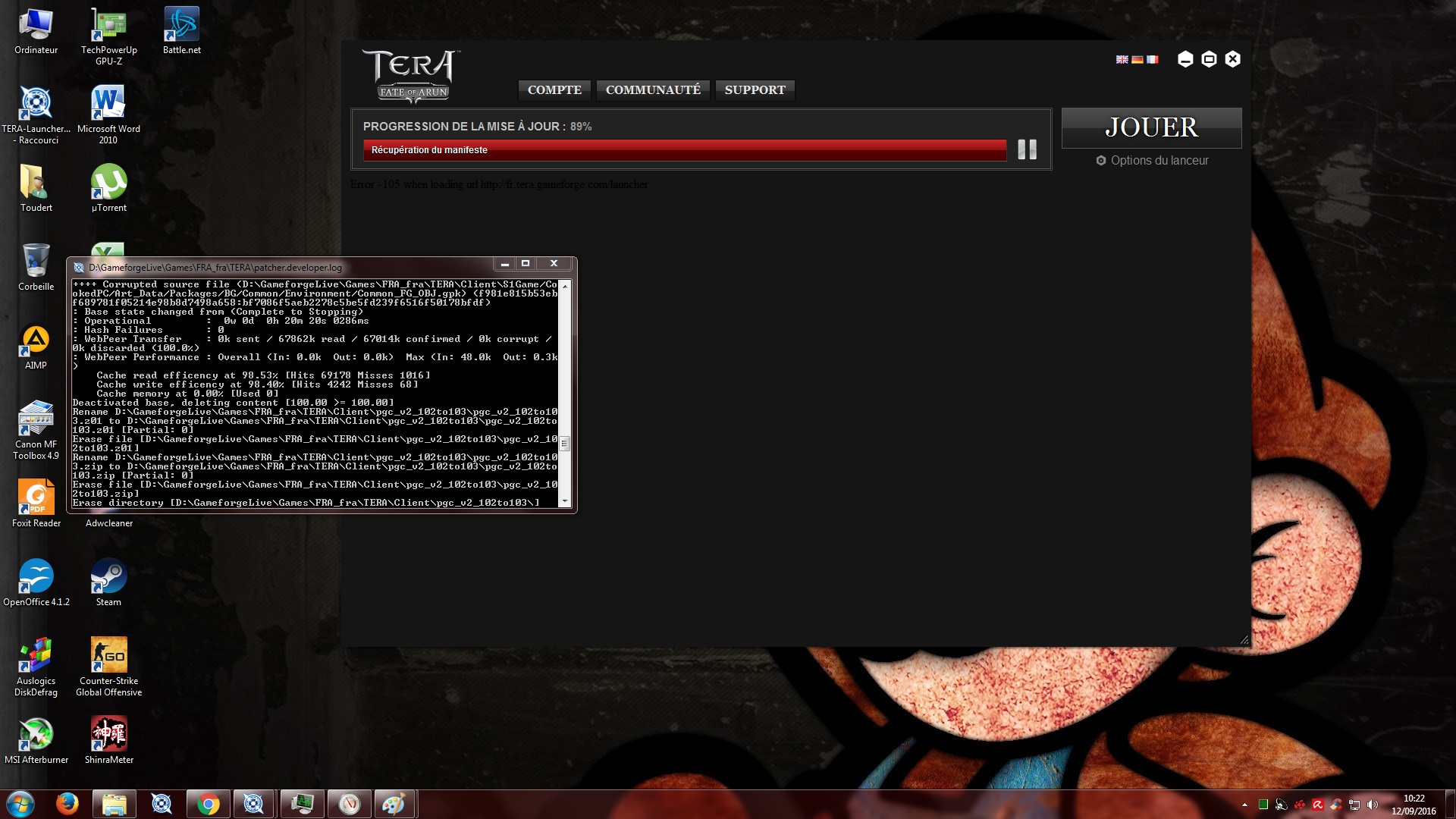Select OpenOffice 4.1.2 desktop icon
The image size is (1456, 819).
36,584
